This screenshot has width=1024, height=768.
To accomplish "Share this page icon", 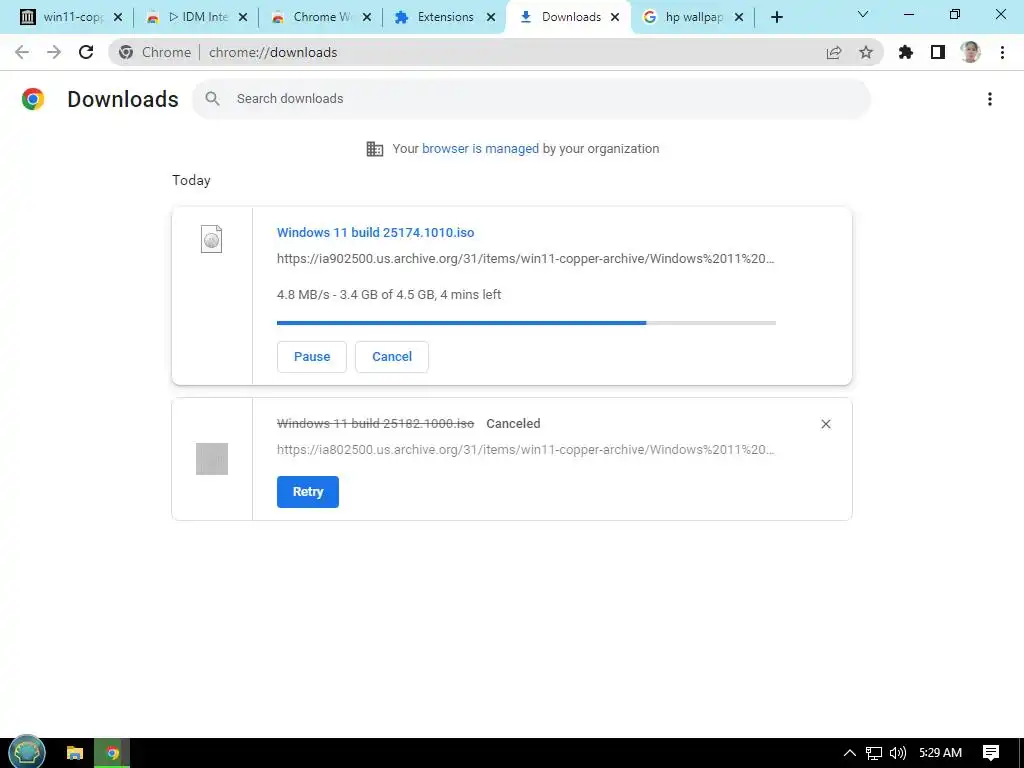I will coord(834,52).
